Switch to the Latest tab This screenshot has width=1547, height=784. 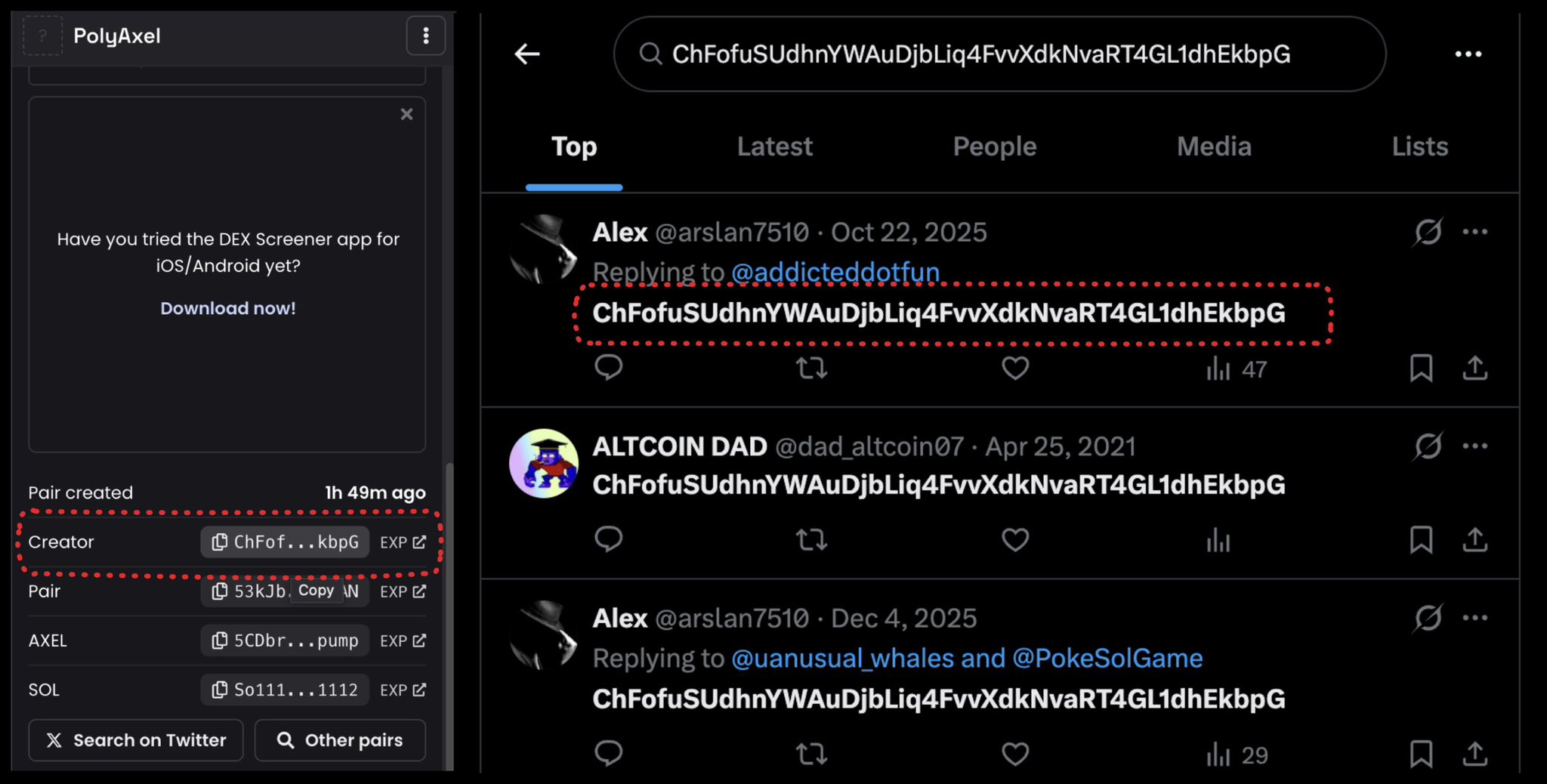[774, 147]
